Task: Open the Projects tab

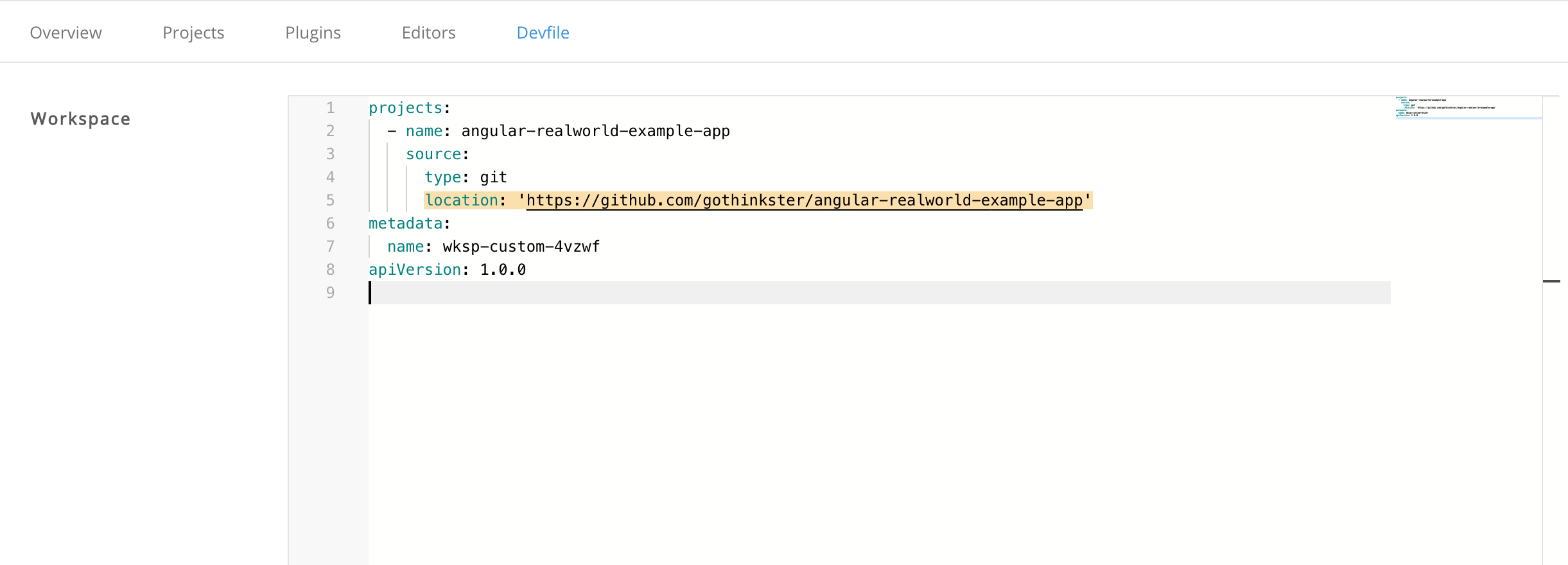Action: coord(193,33)
